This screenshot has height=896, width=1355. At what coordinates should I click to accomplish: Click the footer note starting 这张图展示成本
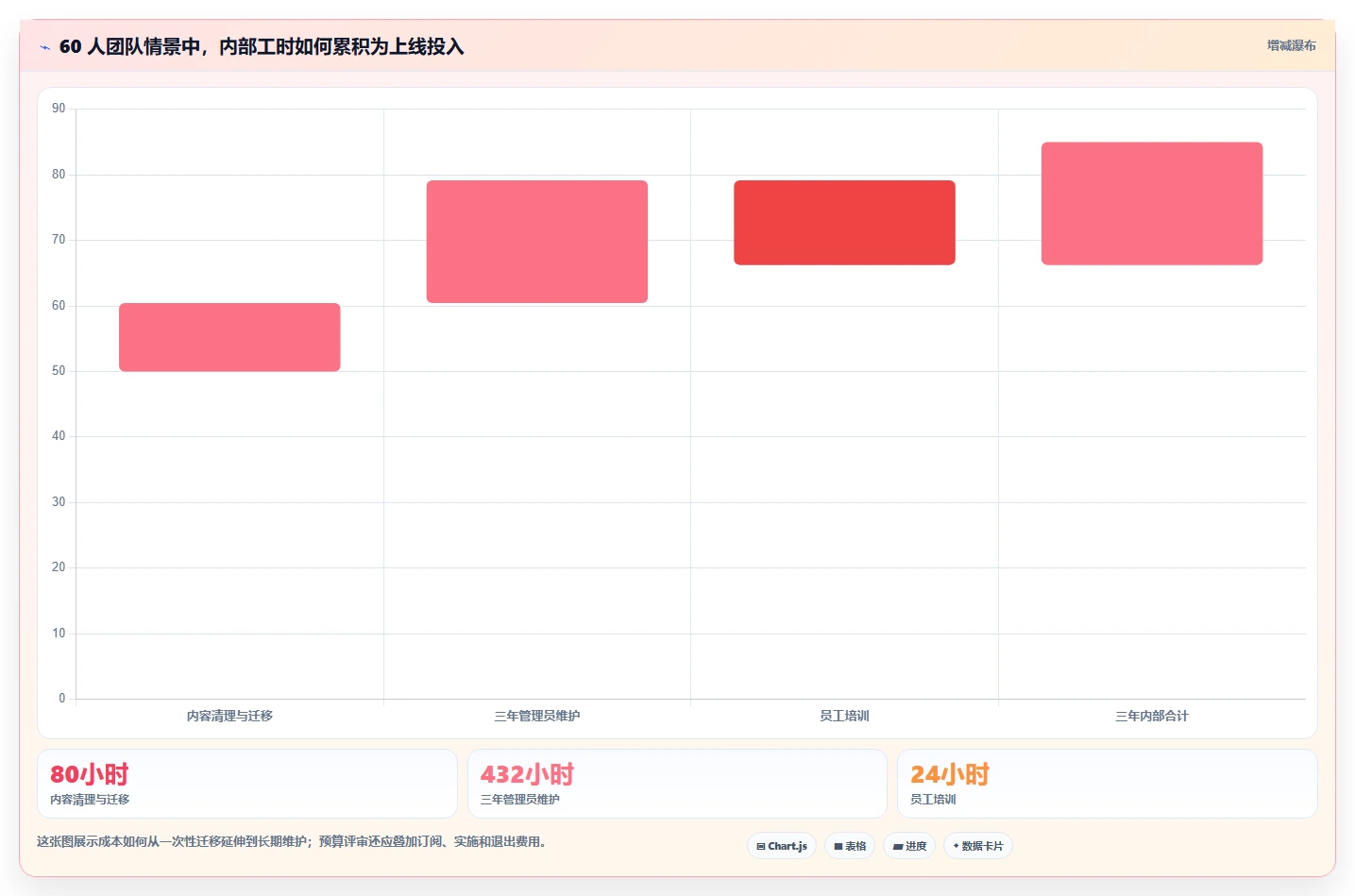pos(293,841)
